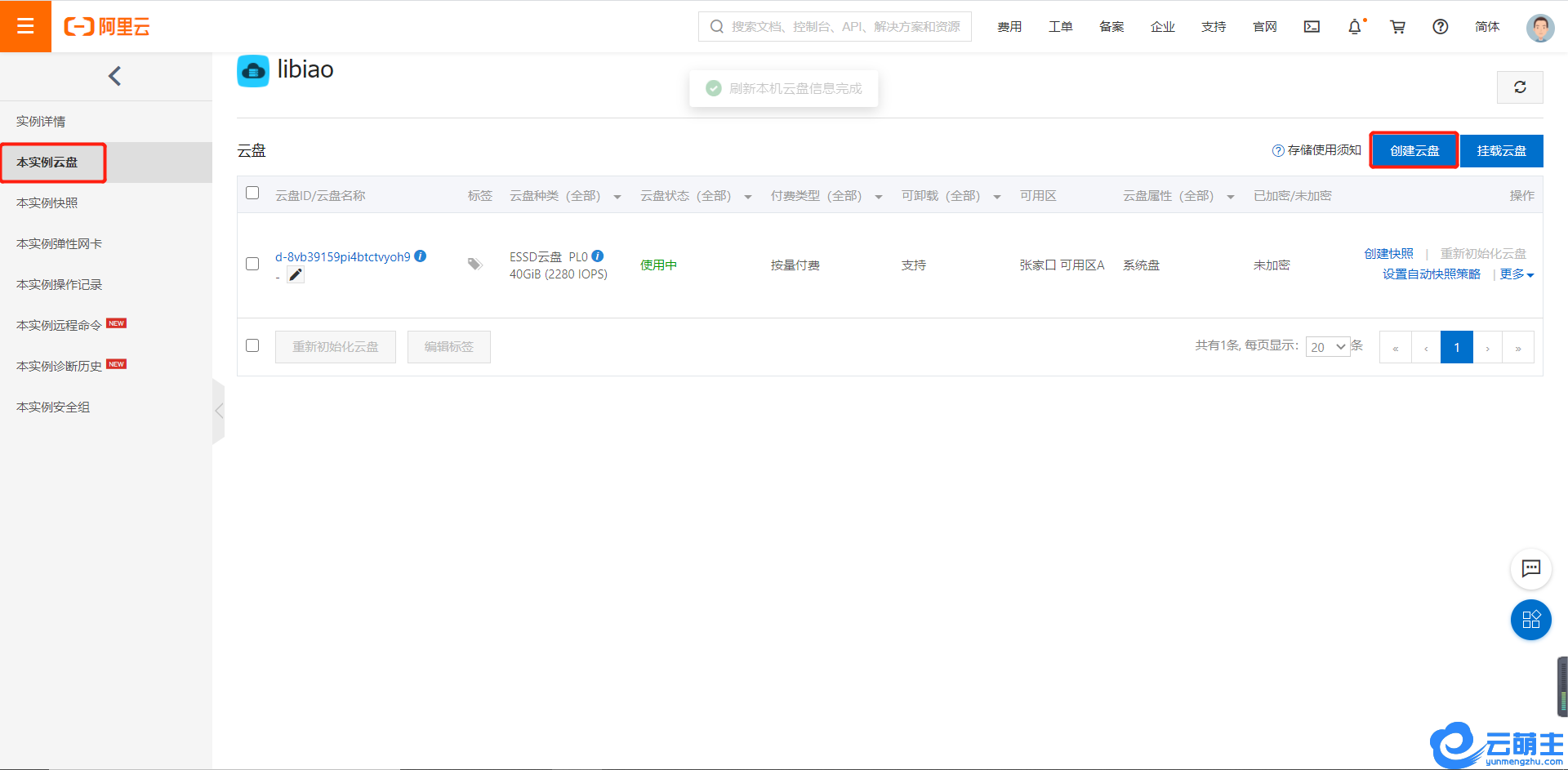1568x770 pixels.
Task: Select all disks with header checkbox
Action: coord(252,194)
